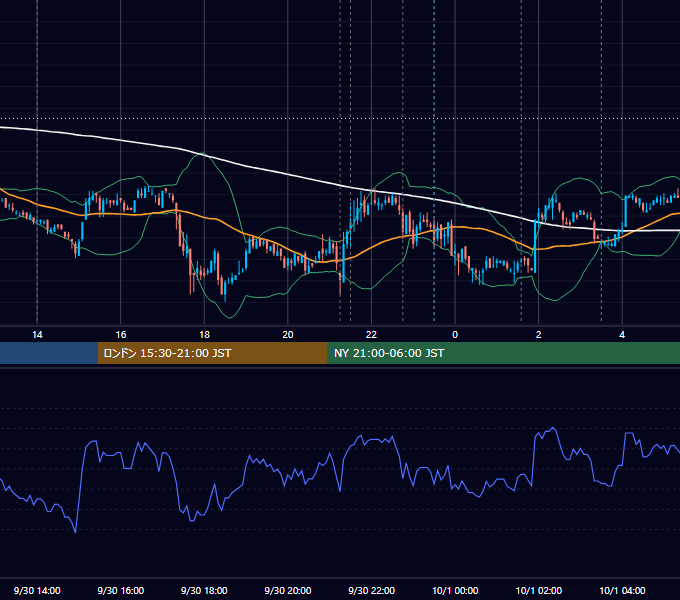Click the 10/1 02:00 label on the lower axis

coord(539,590)
